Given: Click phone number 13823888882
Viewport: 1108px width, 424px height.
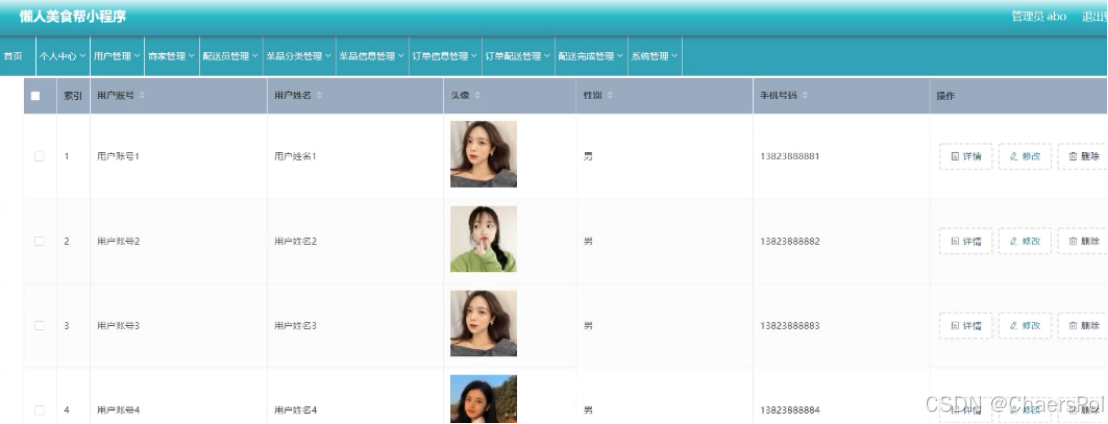Looking at the screenshot, I should (x=790, y=241).
